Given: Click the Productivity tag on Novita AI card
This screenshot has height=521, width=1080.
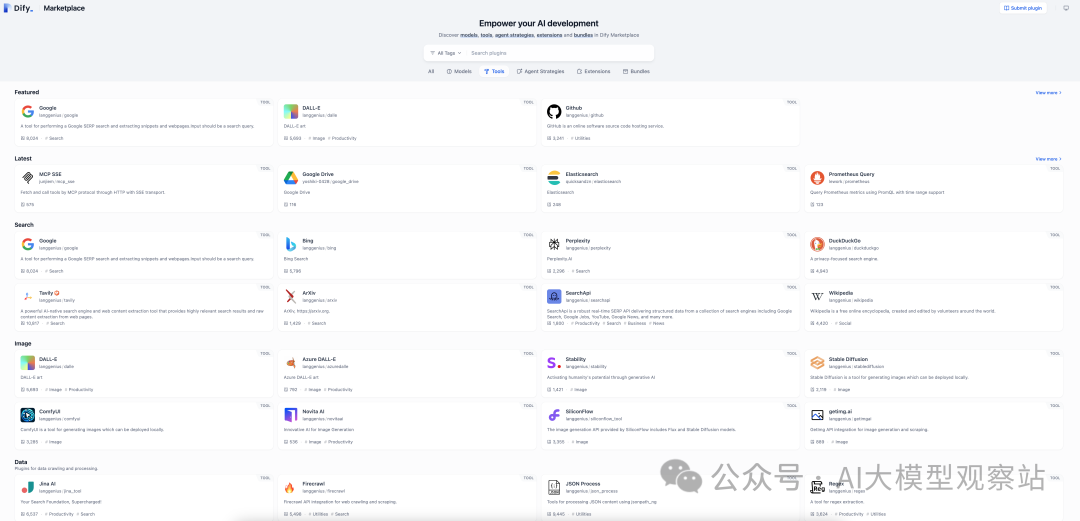Looking at the screenshot, I should [x=340, y=442].
